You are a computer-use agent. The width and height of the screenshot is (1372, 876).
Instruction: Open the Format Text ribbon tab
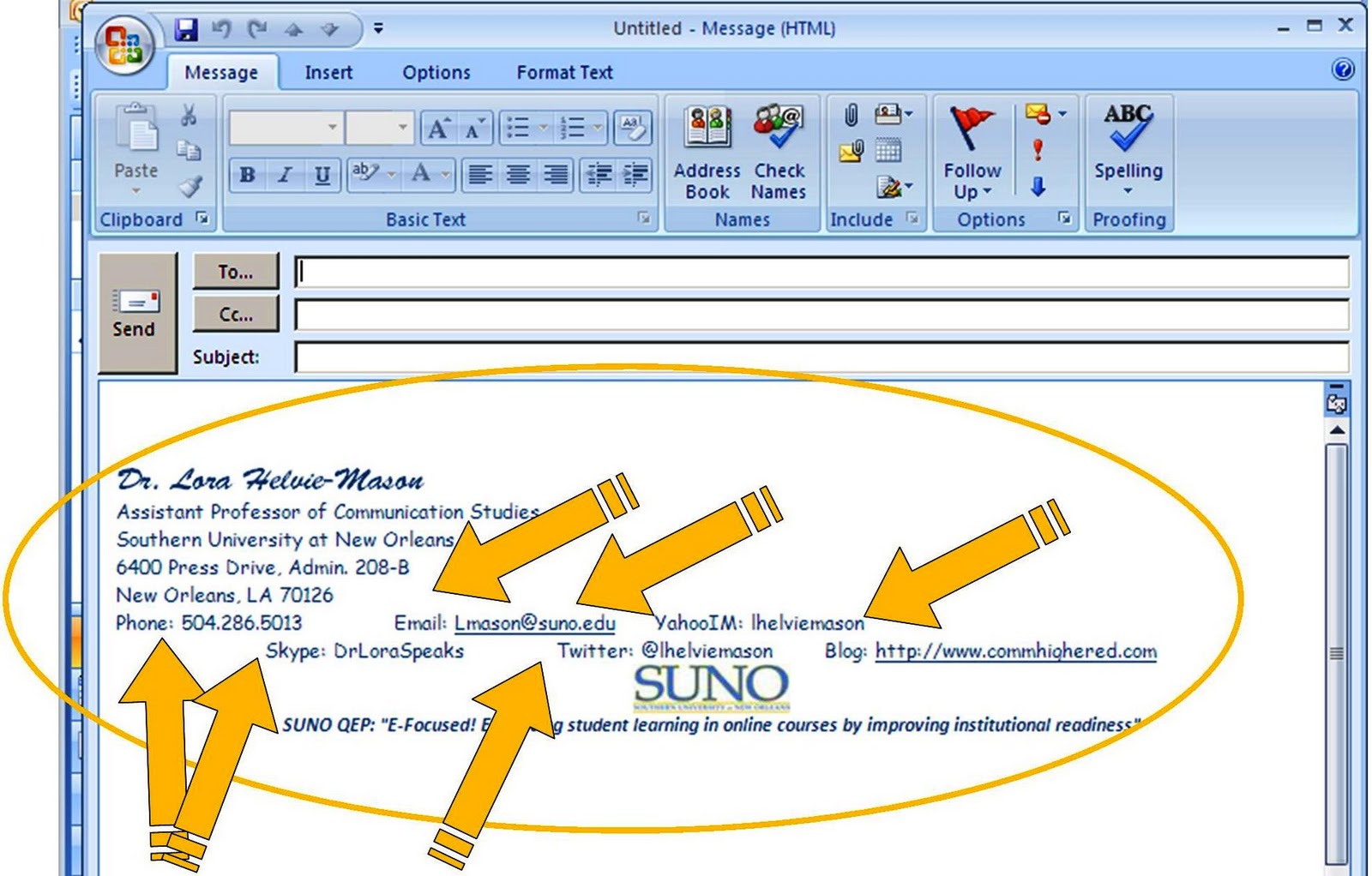564,73
